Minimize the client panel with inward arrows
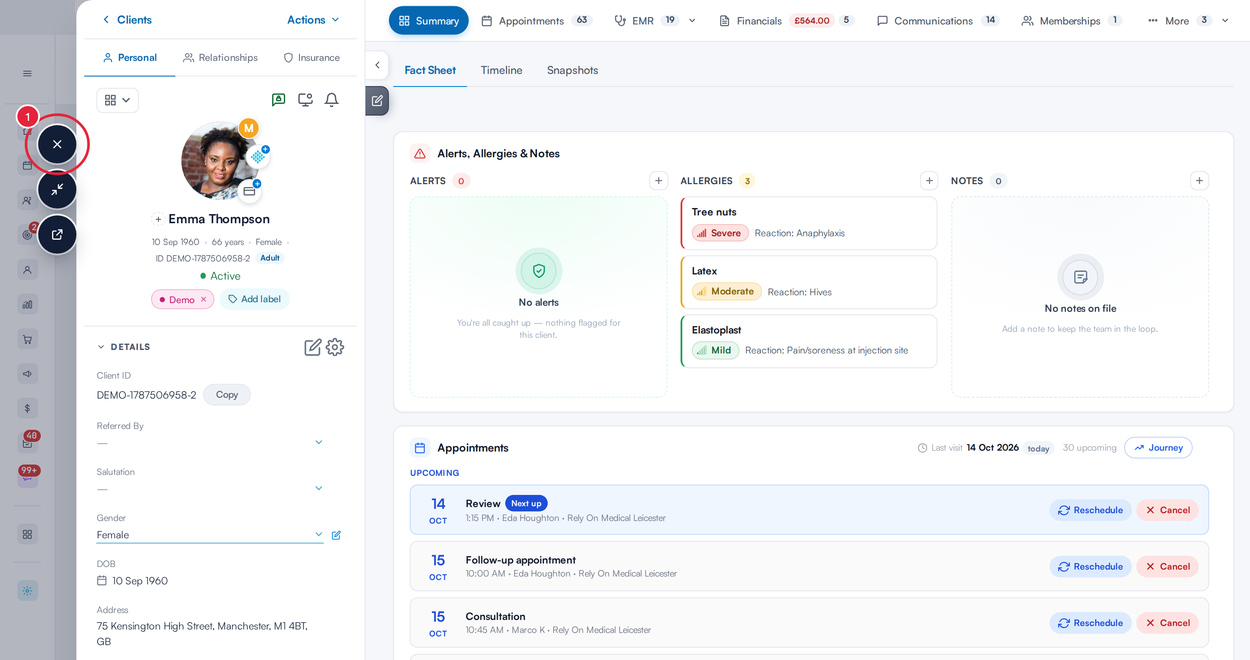1250x660 pixels. 57,189
